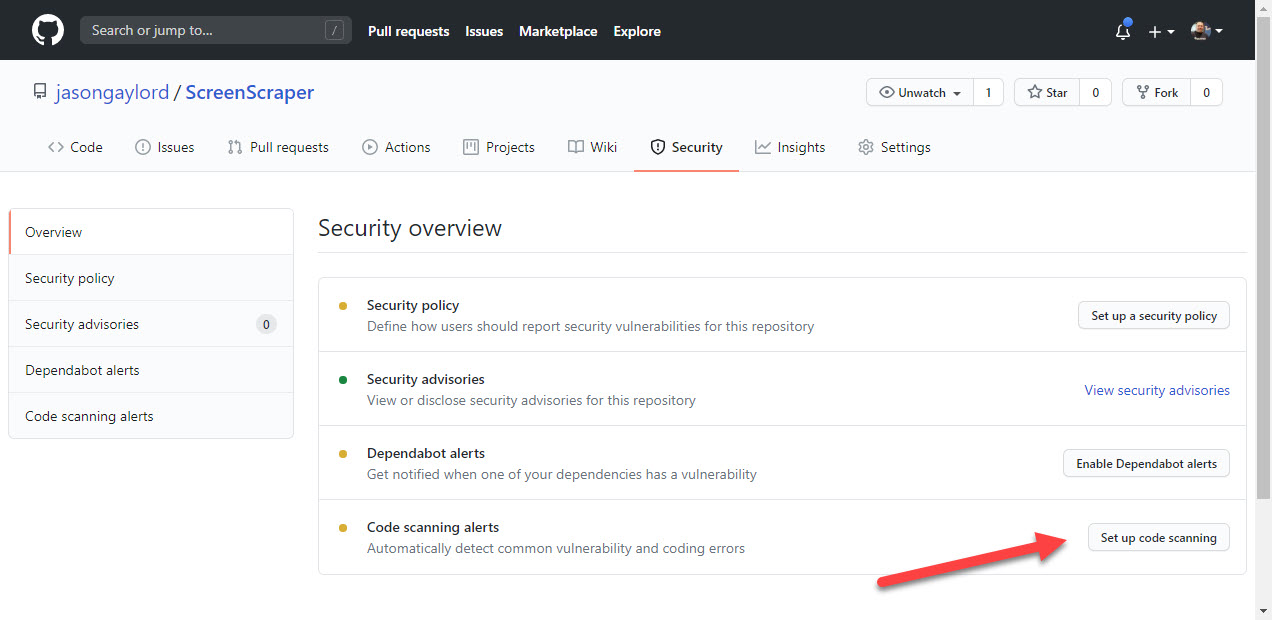
Task: Star the repository
Action: [x=1047, y=92]
